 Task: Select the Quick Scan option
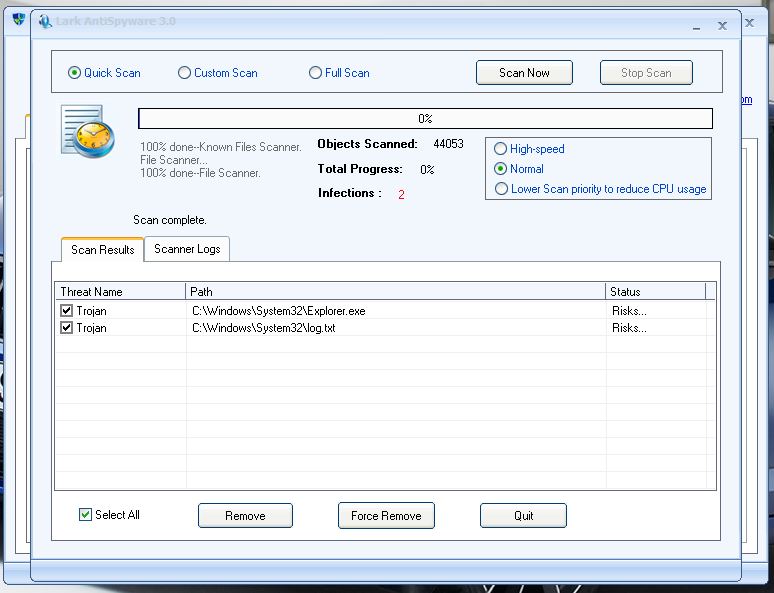(x=74, y=73)
